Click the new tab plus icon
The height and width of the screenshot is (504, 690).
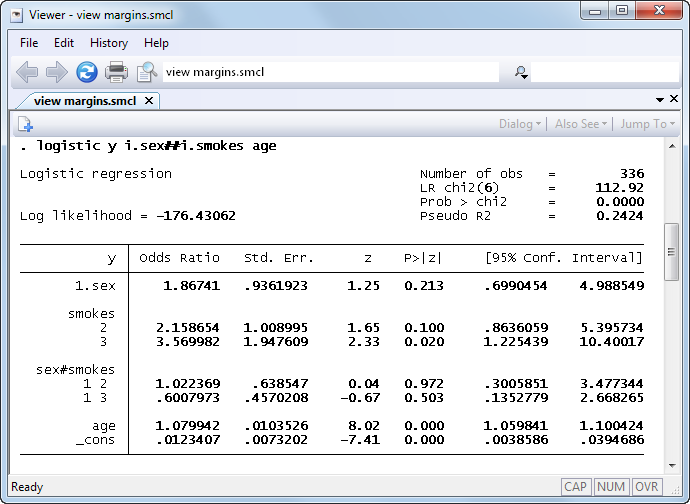25,124
